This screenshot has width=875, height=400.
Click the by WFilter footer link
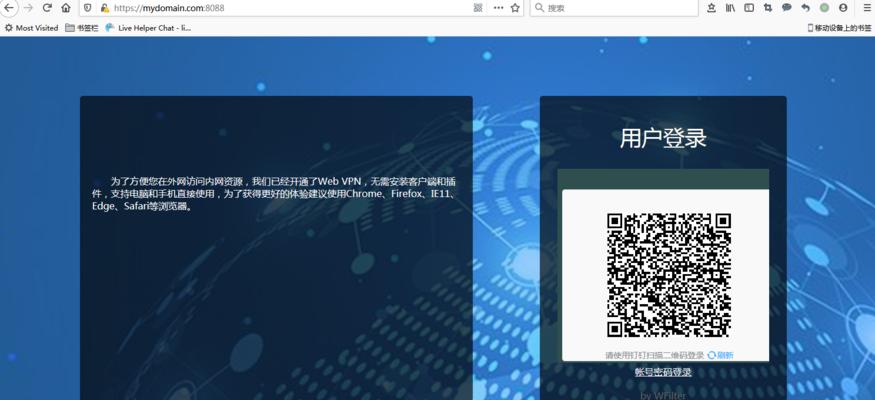click(x=663, y=396)
